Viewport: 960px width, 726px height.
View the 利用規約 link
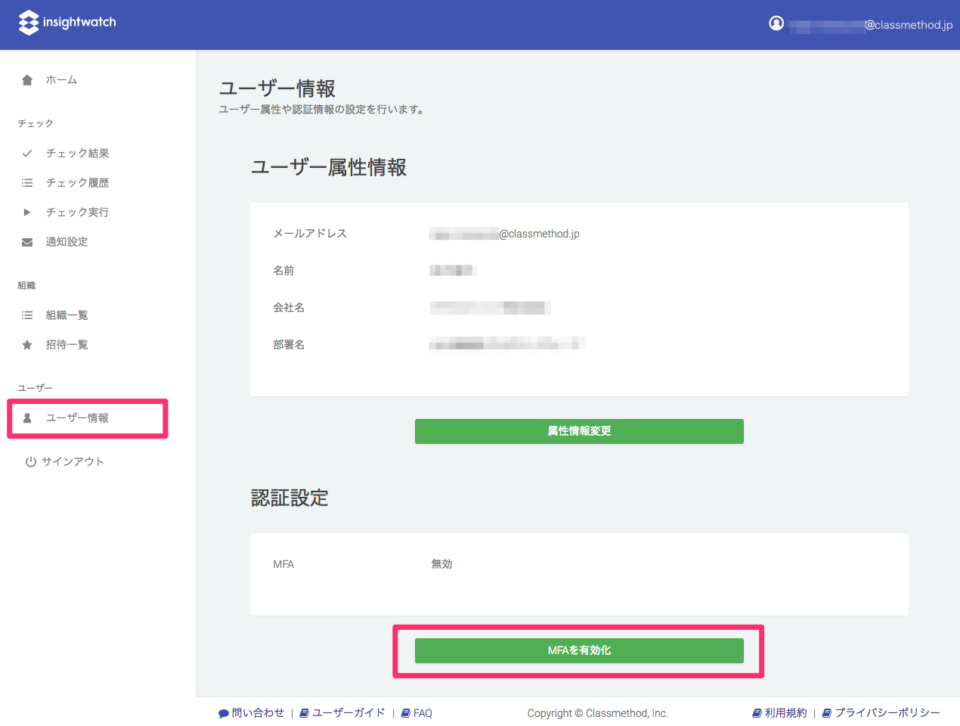click(x=785, y=713)
